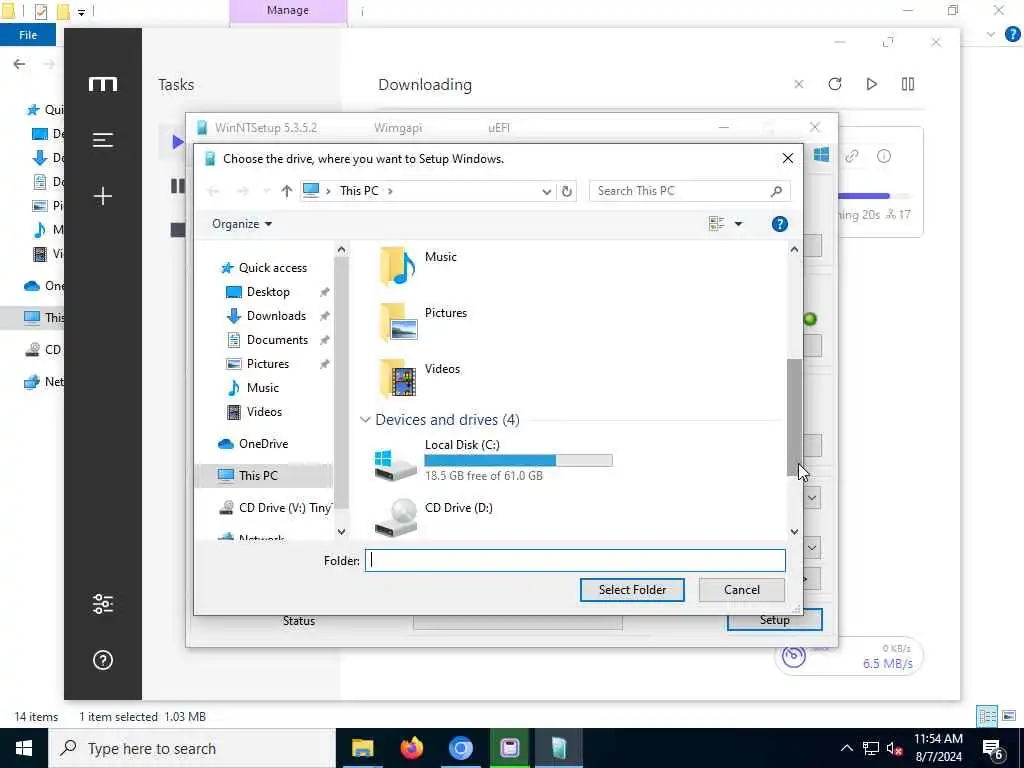Click the Setup button in WinNTSetup

pos(775,620)
